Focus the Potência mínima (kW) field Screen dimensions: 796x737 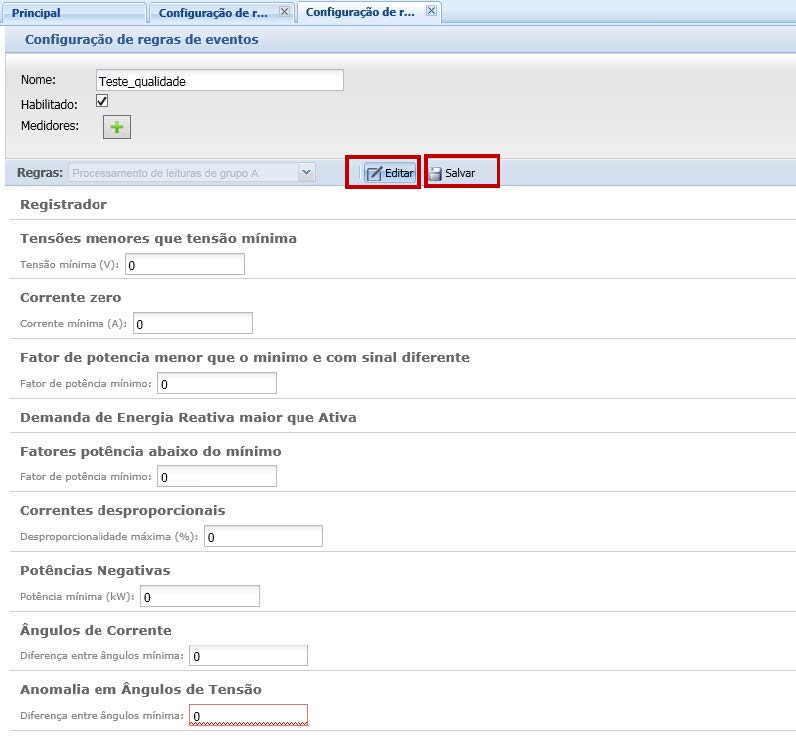[x=199, y=597]
